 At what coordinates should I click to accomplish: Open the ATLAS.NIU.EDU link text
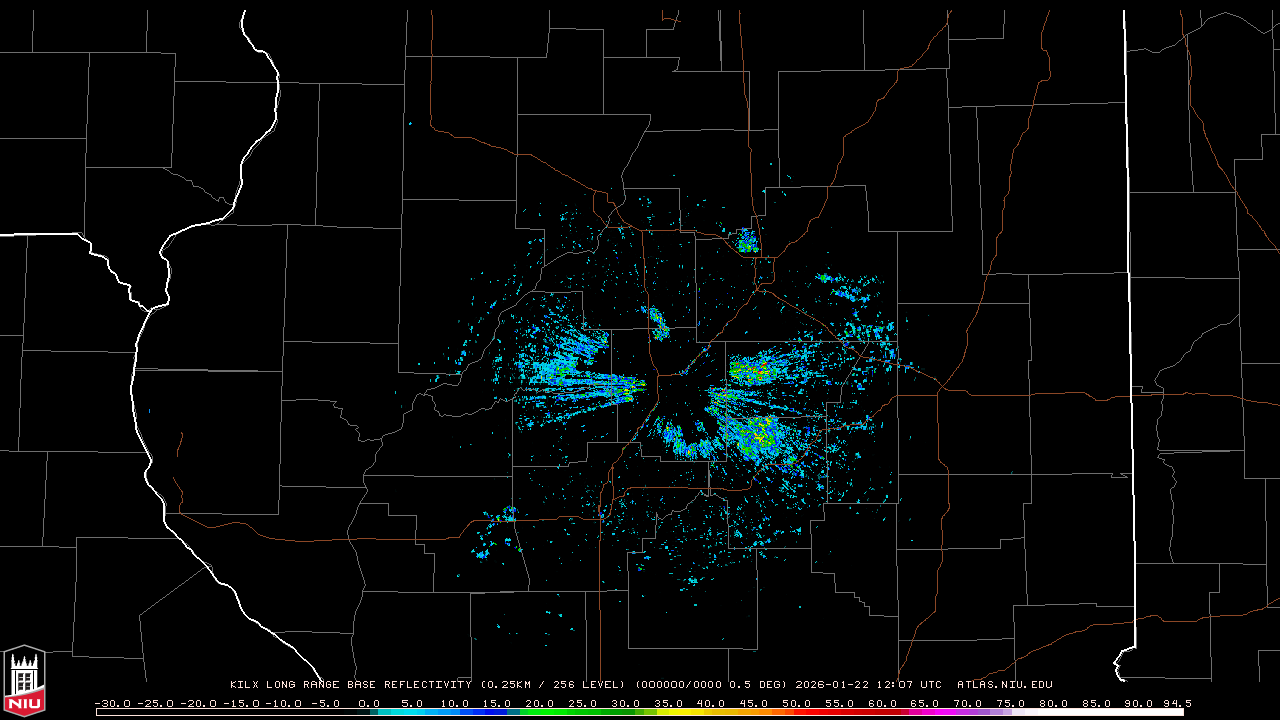point(1004,685)
